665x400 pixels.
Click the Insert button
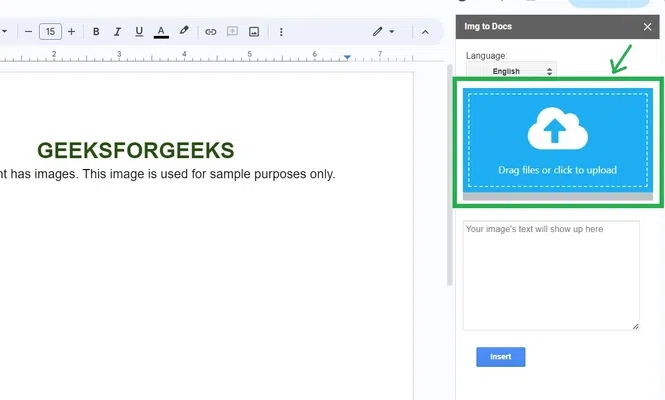tap(501, 357)
